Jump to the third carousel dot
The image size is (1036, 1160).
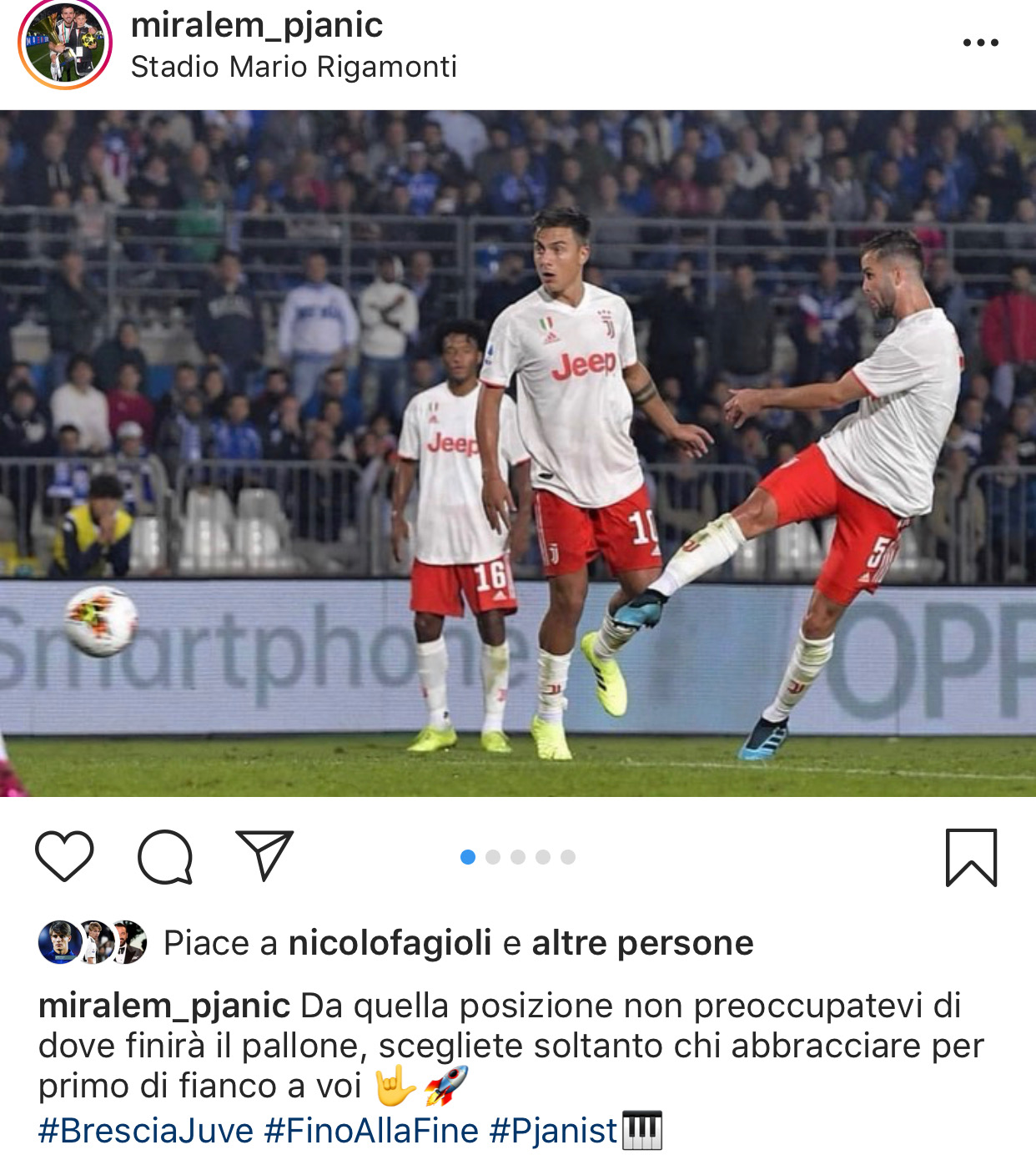click(518, 857)
